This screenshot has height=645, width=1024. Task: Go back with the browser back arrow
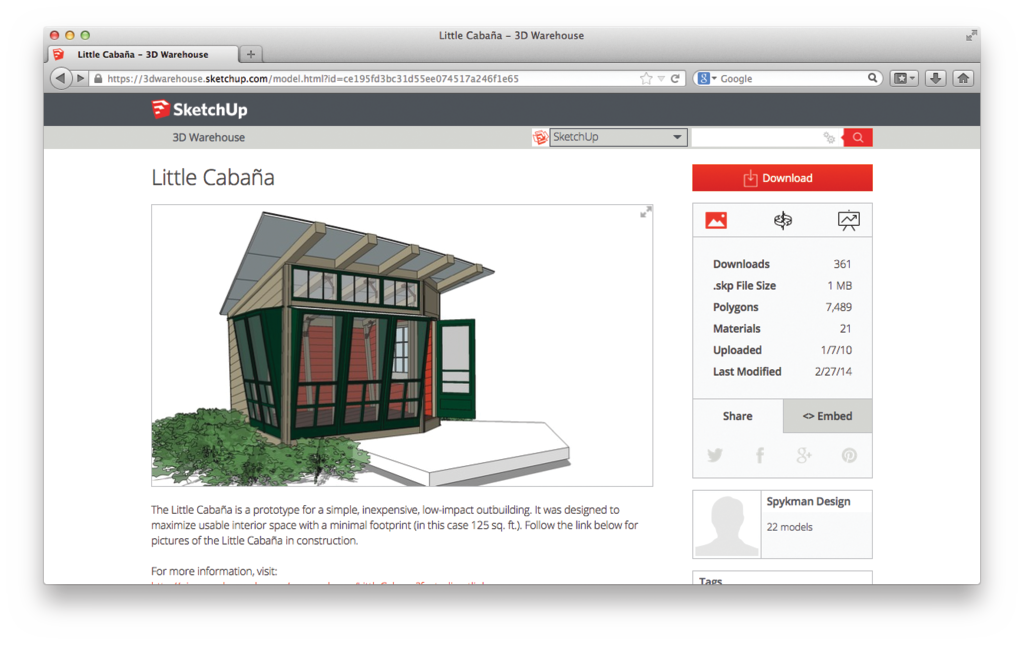(x=60, y=78)
